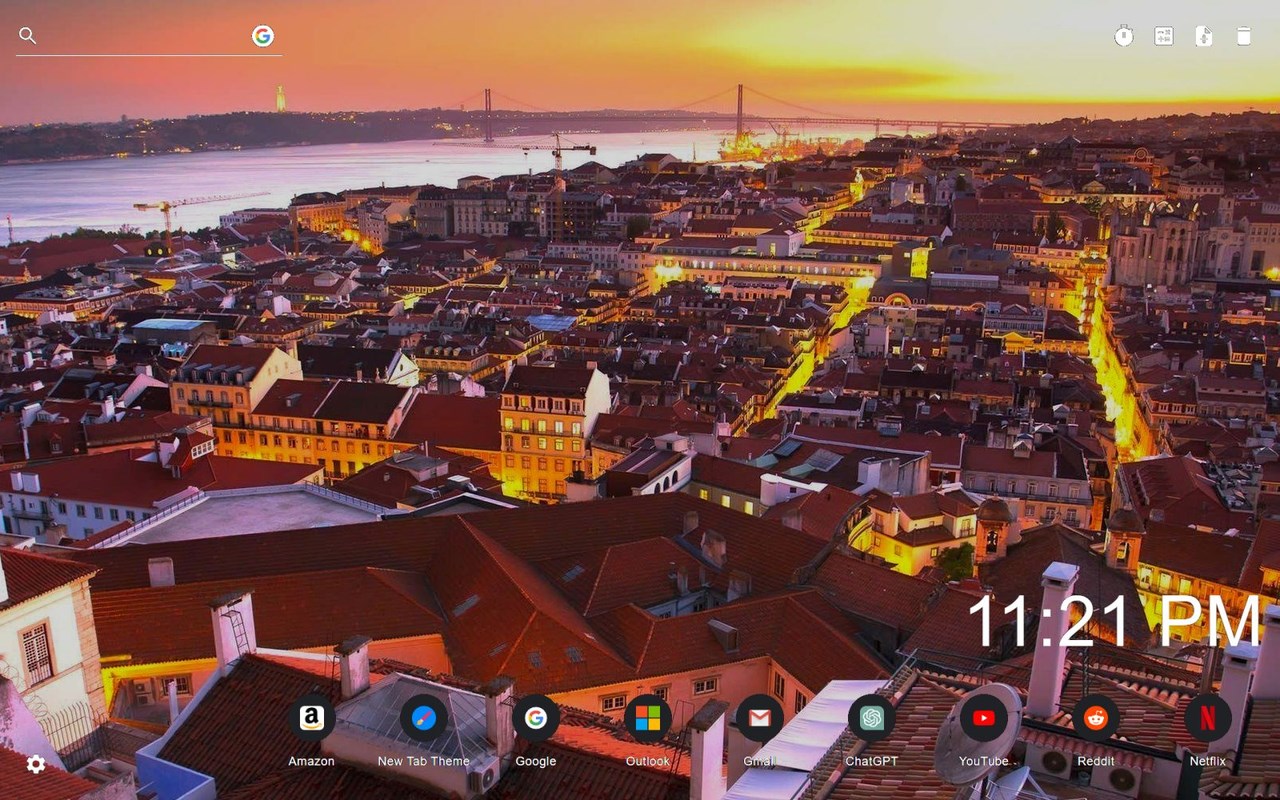Open the Google shortcut in the bottom row

tap(536, 718)
